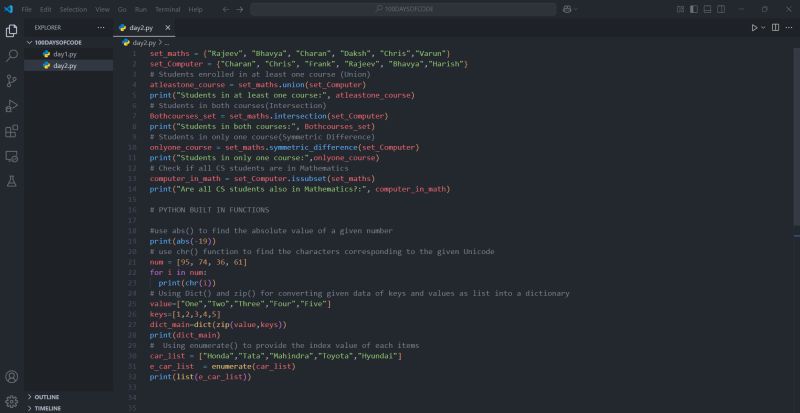Open the Manage gear icon
Image resolution: width=800 pixels, height=413 pixels.
[x=12, y=401]
